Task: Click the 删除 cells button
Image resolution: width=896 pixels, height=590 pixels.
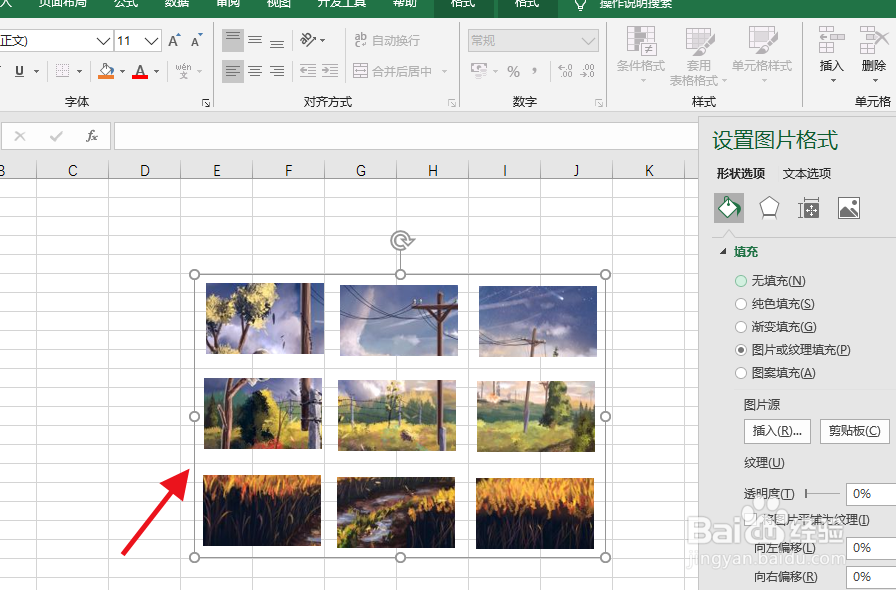Action: click(x=874, y=55)
